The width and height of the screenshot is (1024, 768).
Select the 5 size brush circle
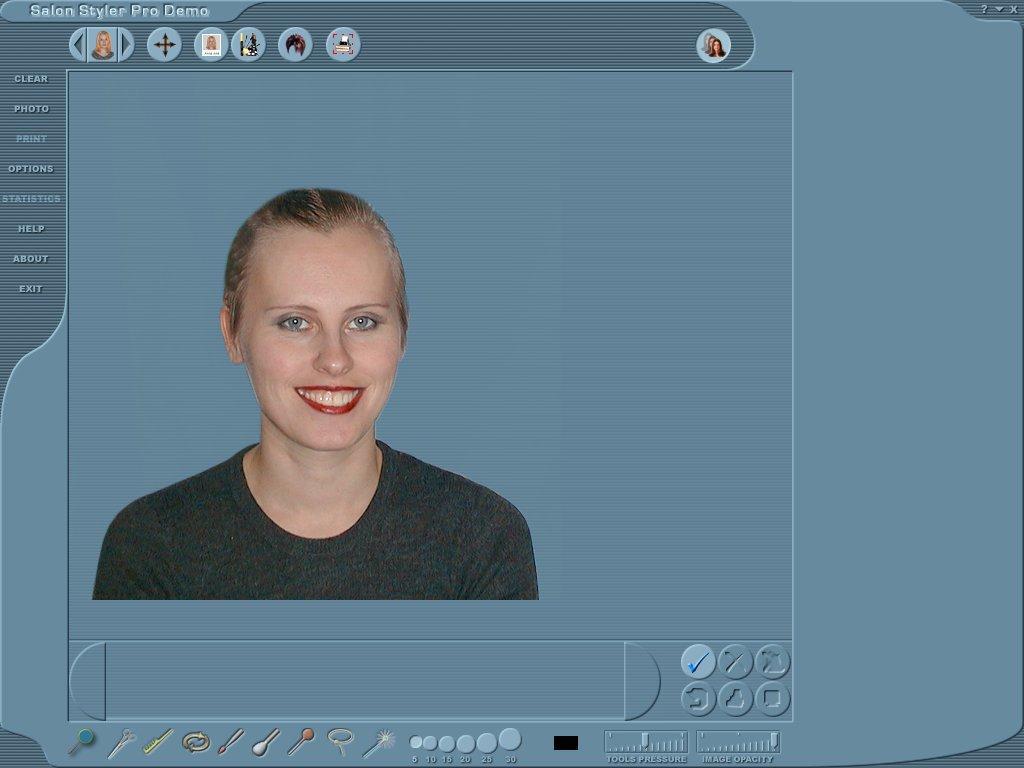point(416,743)
